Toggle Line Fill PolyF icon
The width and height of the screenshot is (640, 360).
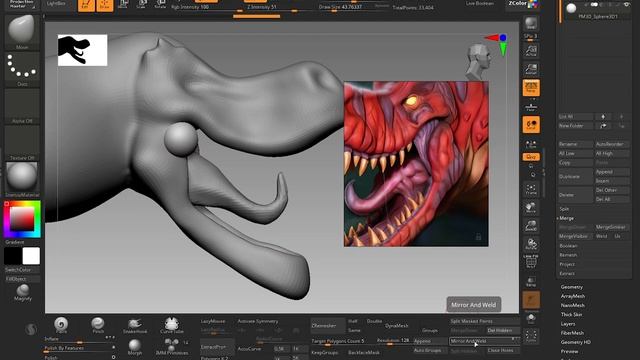click(531, 261)
